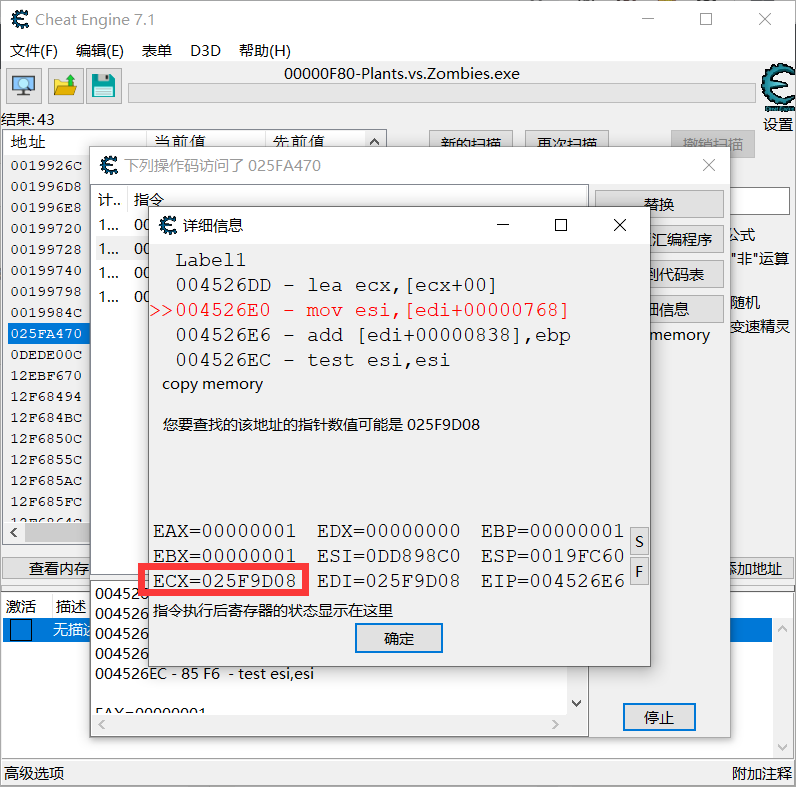Click 高级选项 in status bar
The image size is (796, 787).
point(34,773)
